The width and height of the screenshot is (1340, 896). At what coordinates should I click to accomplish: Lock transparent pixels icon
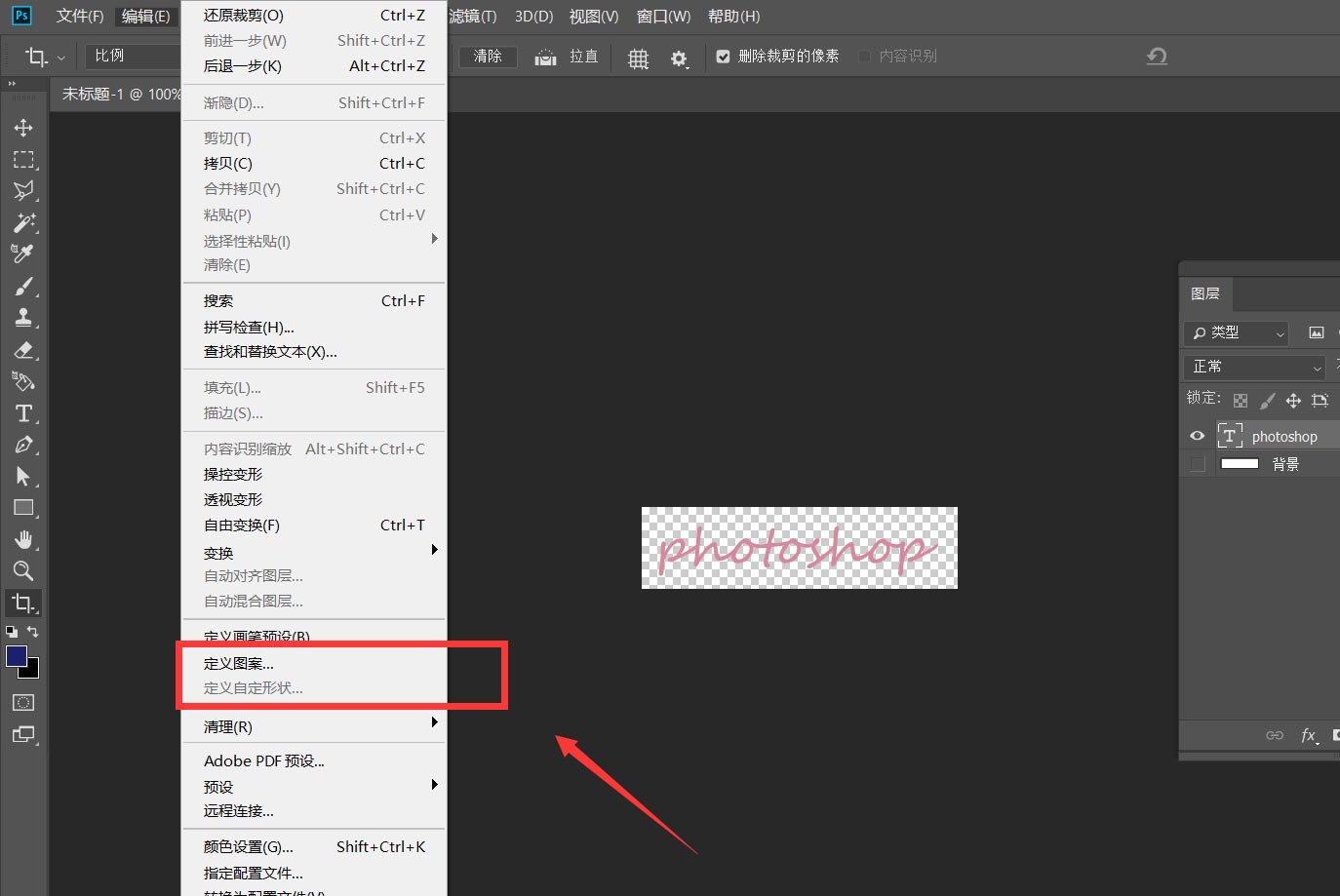[1241, 400]
